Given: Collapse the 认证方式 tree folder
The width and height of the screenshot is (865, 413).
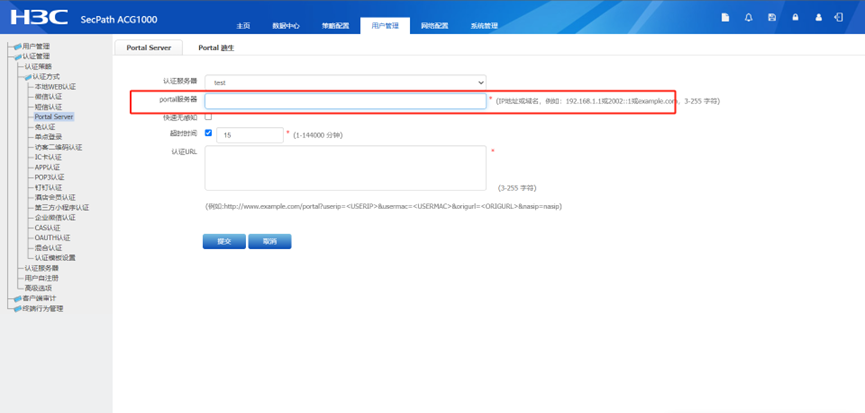Looking at the screenshot, I should pos(28,77).
